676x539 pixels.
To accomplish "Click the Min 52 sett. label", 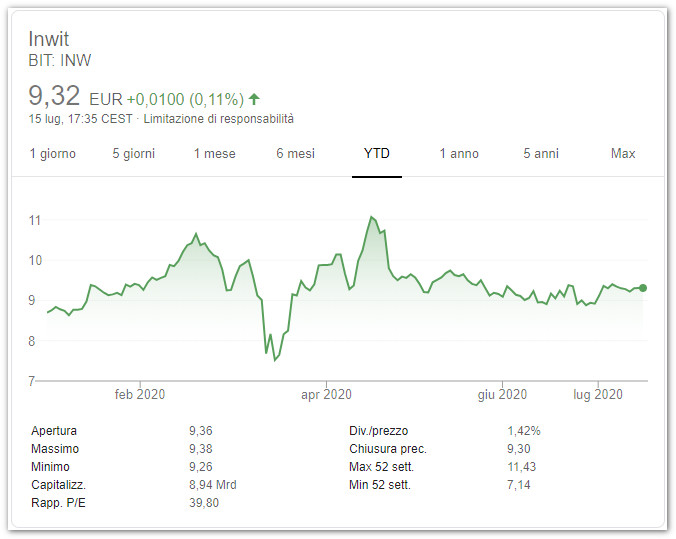I will click(380, 485).
